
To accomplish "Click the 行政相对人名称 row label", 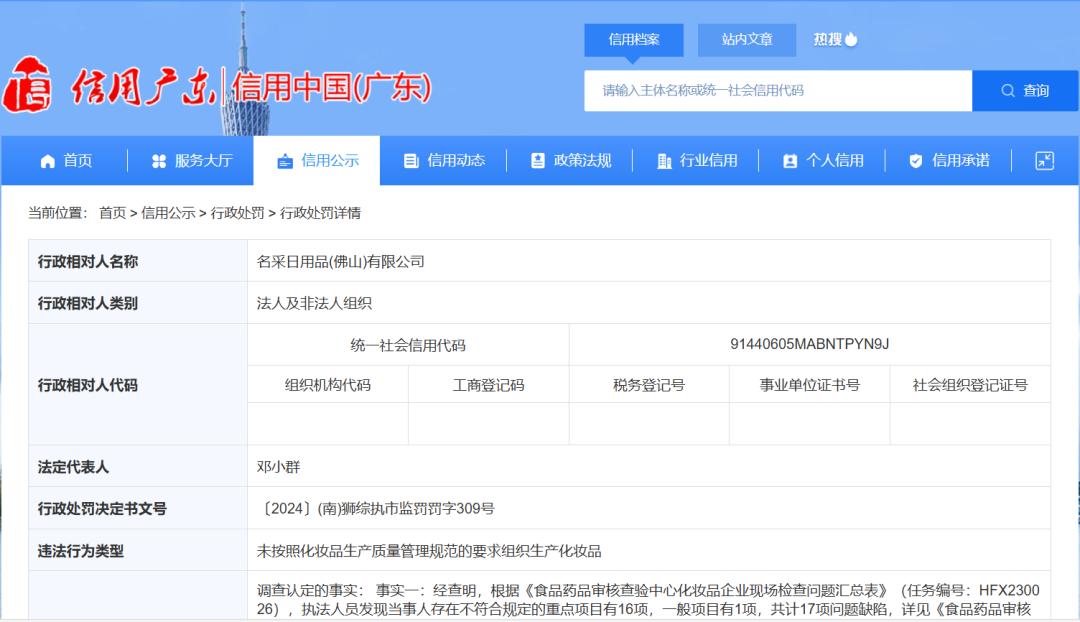I will click(x=87, y=262).
